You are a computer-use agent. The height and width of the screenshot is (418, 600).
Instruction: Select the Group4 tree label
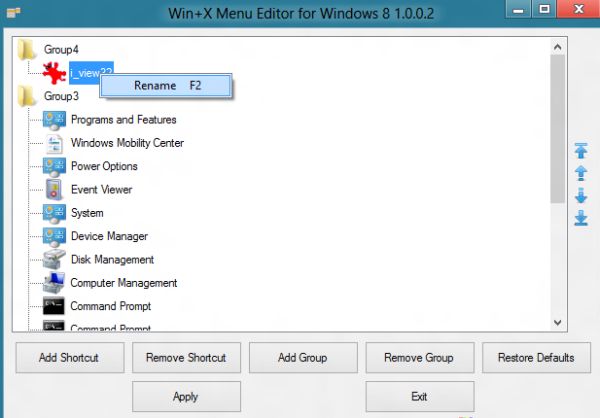click(x=61, y=49)
